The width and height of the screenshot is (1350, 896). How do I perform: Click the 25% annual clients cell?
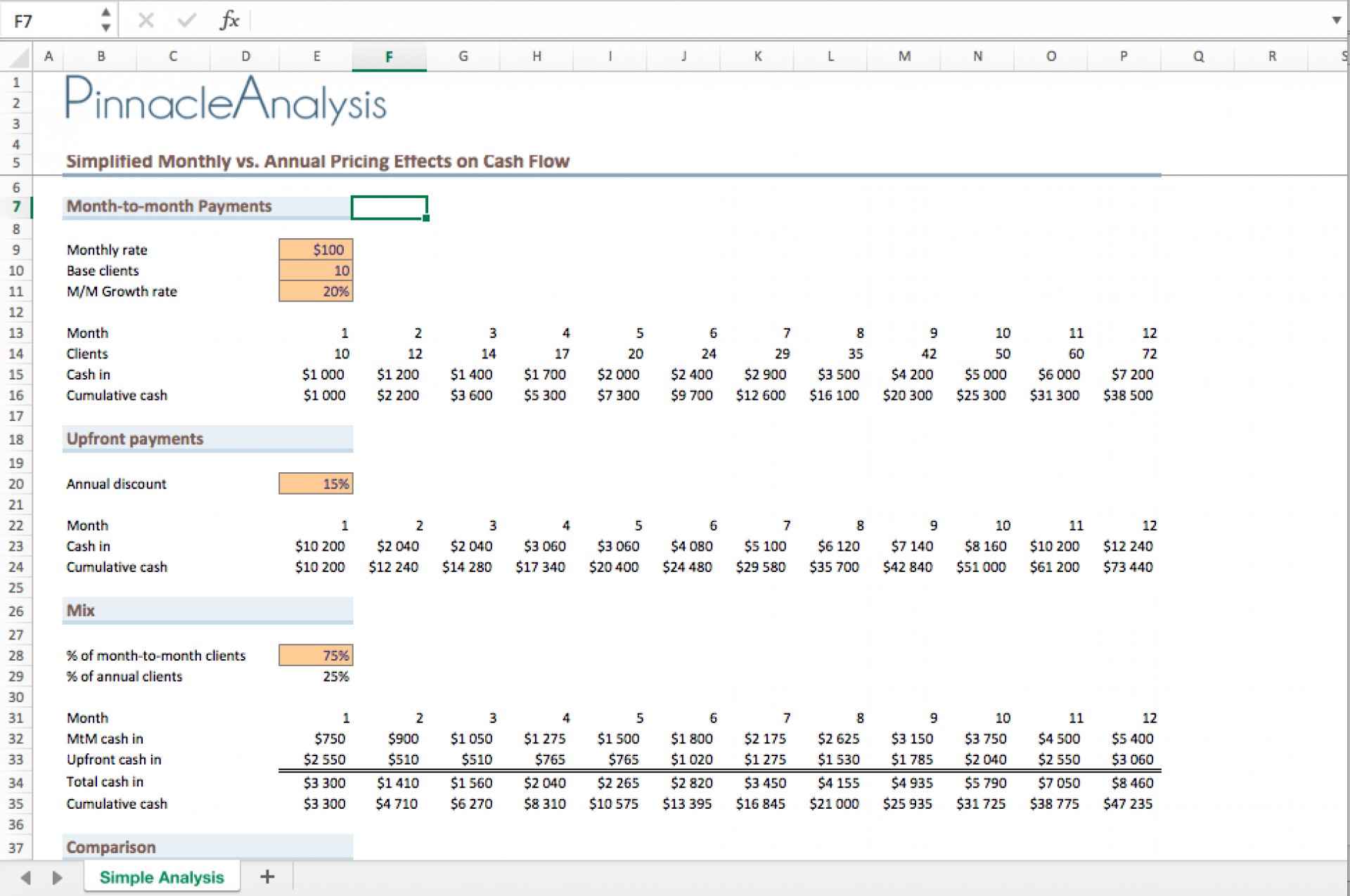click(x=316, y=676)
